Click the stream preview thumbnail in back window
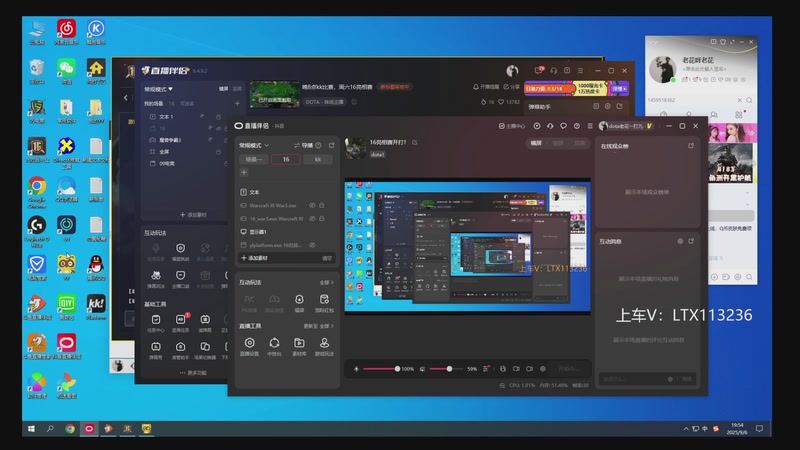The image size is (800, 450). coord(274,94)
